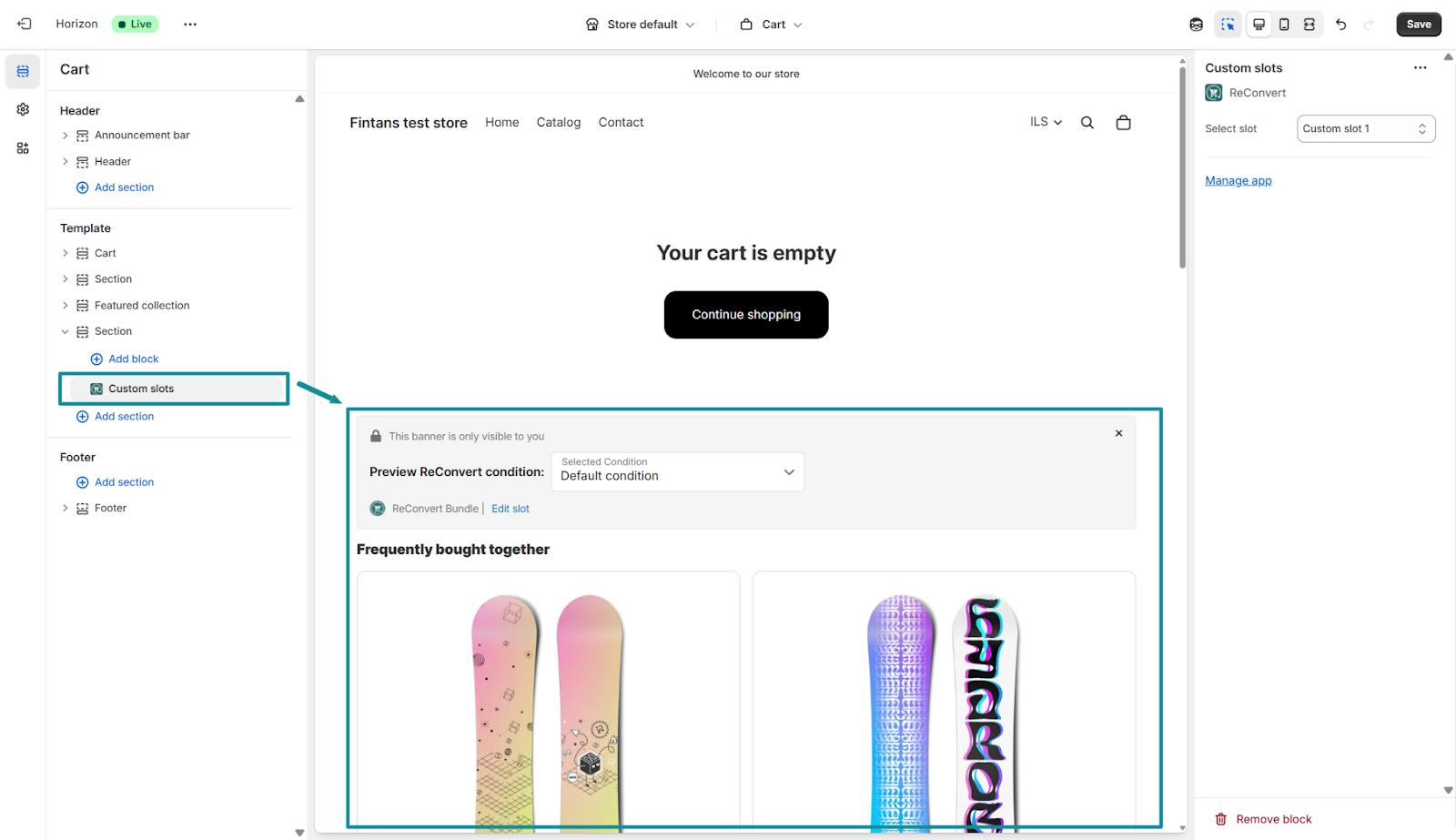
Task: Open Catalog in store navigation
Action: pos(559,122)
